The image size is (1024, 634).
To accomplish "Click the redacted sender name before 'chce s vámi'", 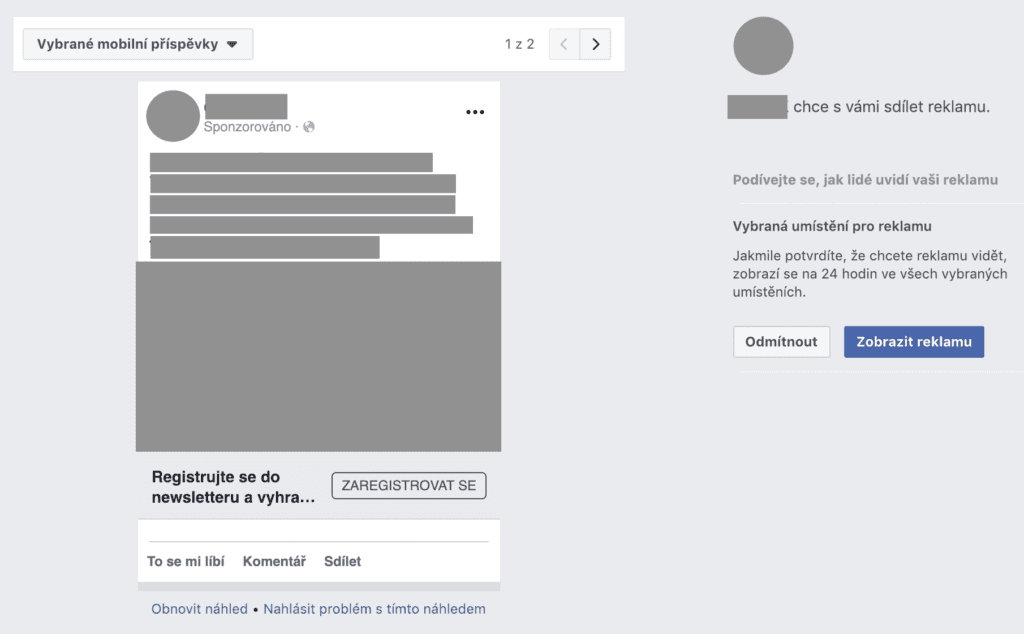I will tap(757, 106).
